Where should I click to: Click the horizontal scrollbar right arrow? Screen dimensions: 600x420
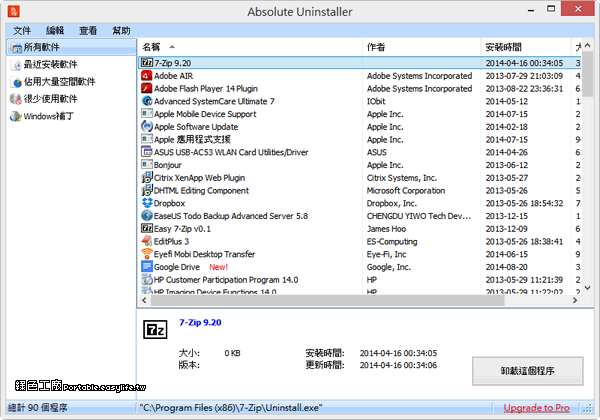pos(575,301)
